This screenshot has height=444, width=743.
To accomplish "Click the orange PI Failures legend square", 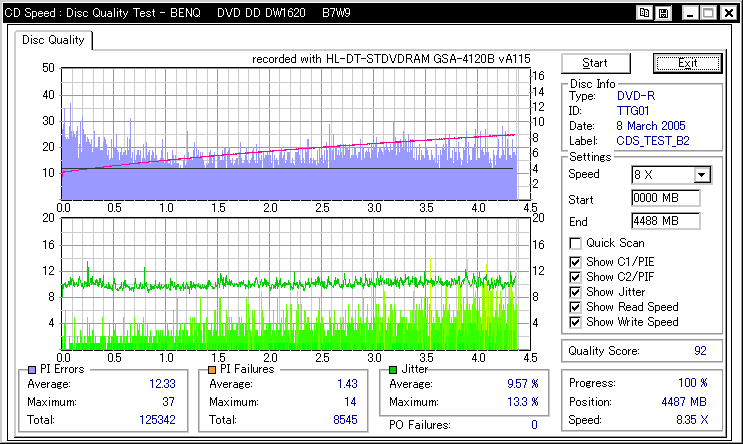I will pos(212,370).
